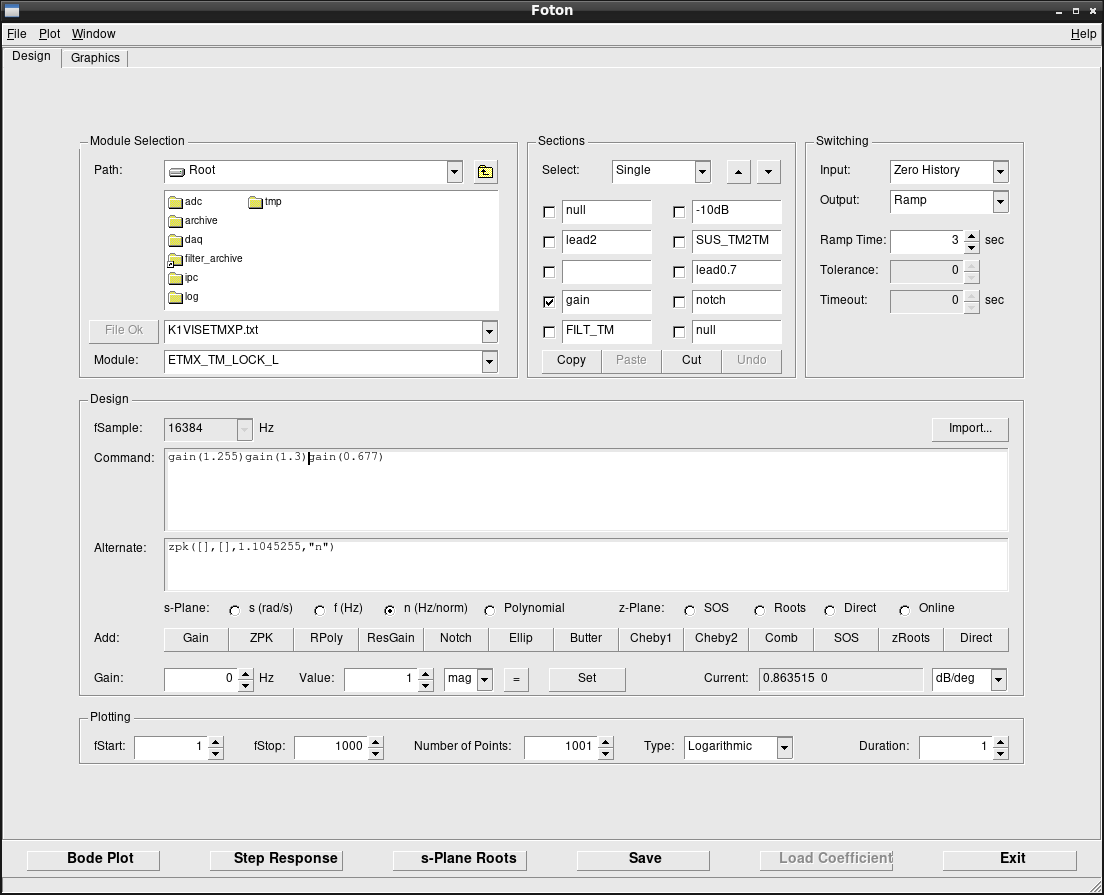Image resolution: width=1104 pixels, height=895 pixels.
Task: Select the f (Hz) s-Plane radio button
Action: coord(320,610)
